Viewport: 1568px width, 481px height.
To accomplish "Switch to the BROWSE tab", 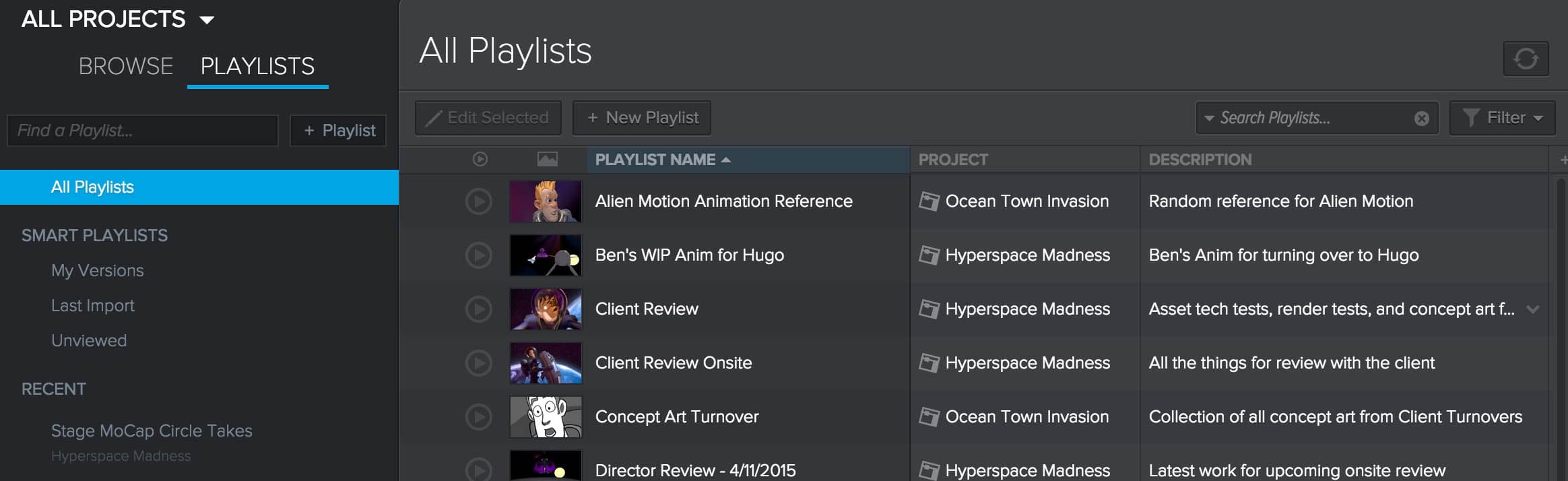I will click(126, 66).
